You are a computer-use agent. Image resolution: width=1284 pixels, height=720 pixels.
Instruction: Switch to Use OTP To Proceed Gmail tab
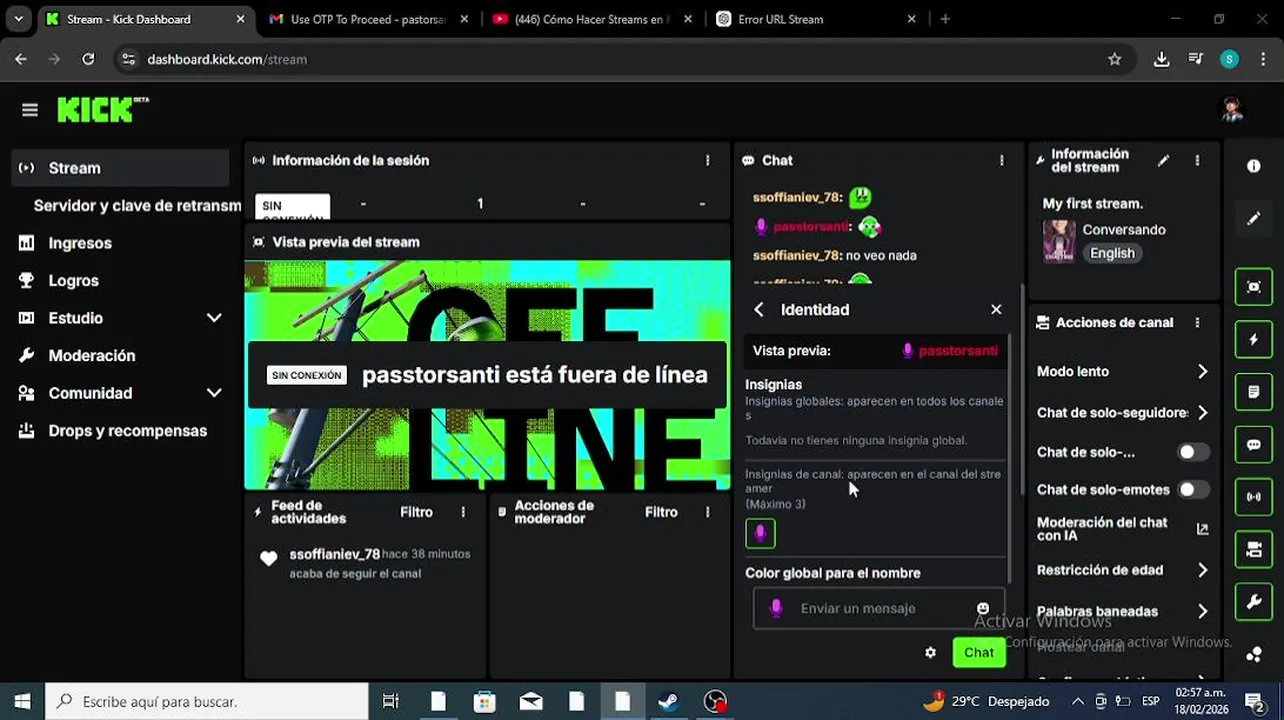tap(367, 19)
